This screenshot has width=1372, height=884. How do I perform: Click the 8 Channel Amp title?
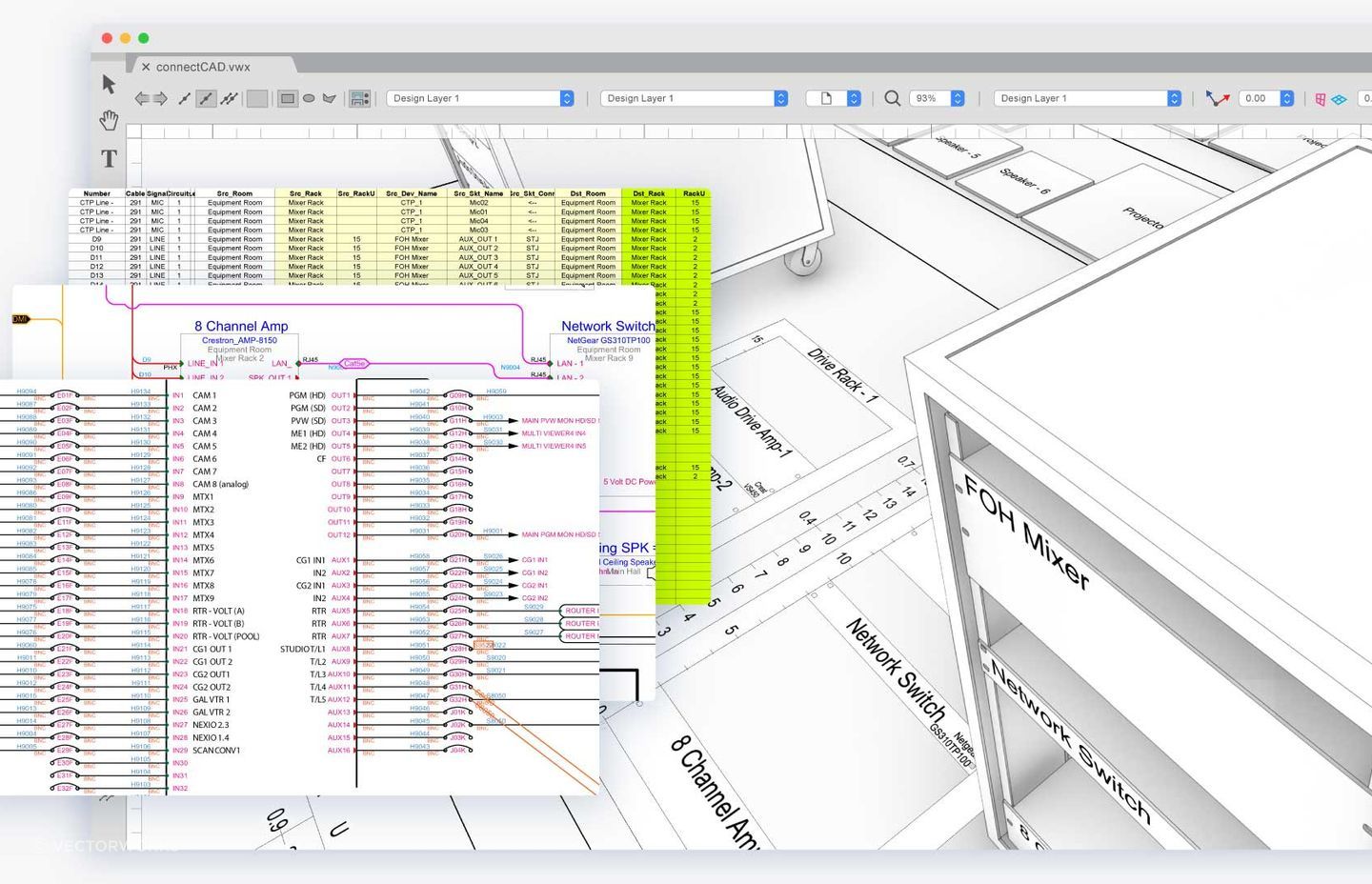coord(241,326)
